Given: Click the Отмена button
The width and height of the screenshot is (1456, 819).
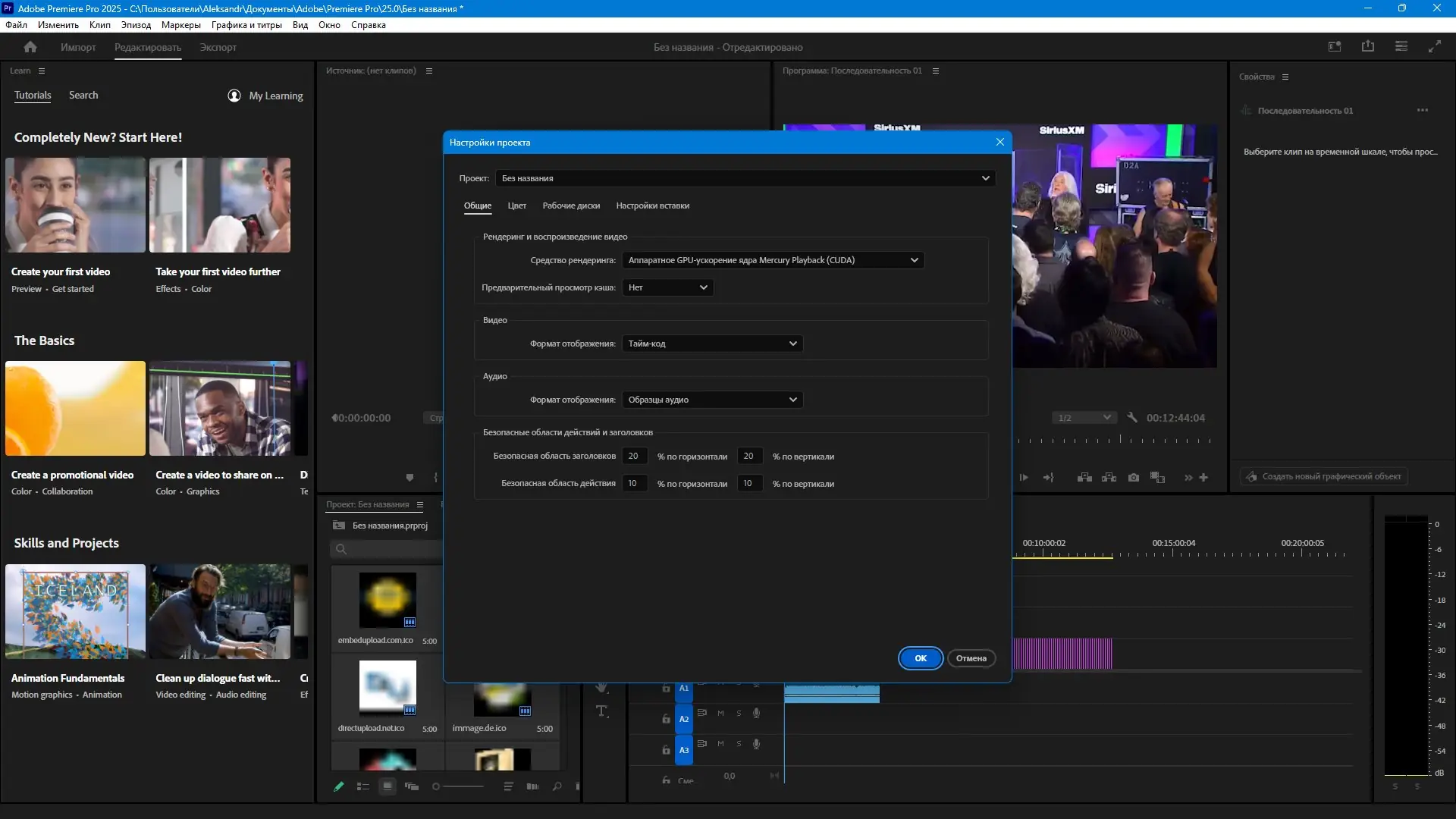Looking at the screenshot, I should pyautogui.click(x=971, y=658).
